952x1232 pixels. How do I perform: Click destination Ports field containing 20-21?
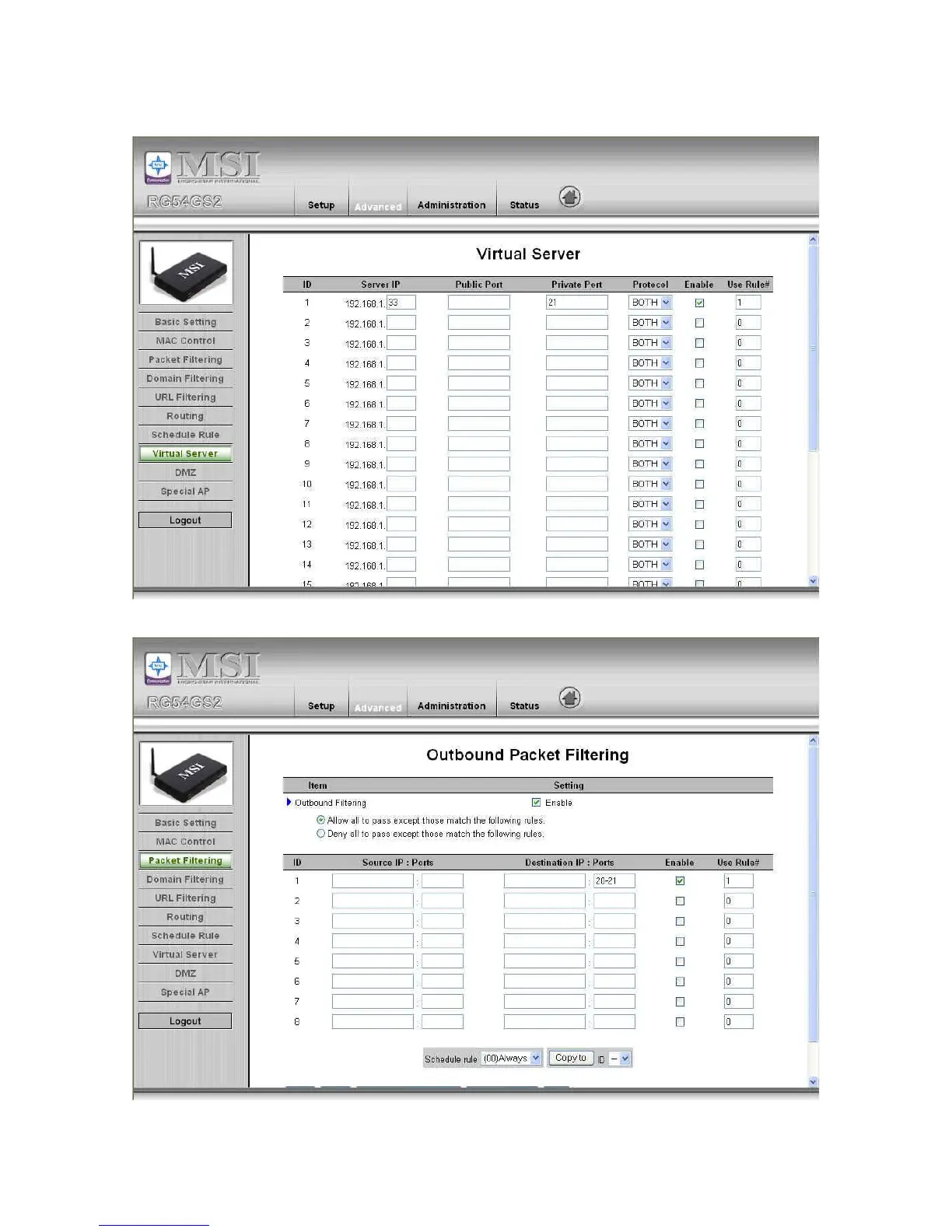coord(614,880)
